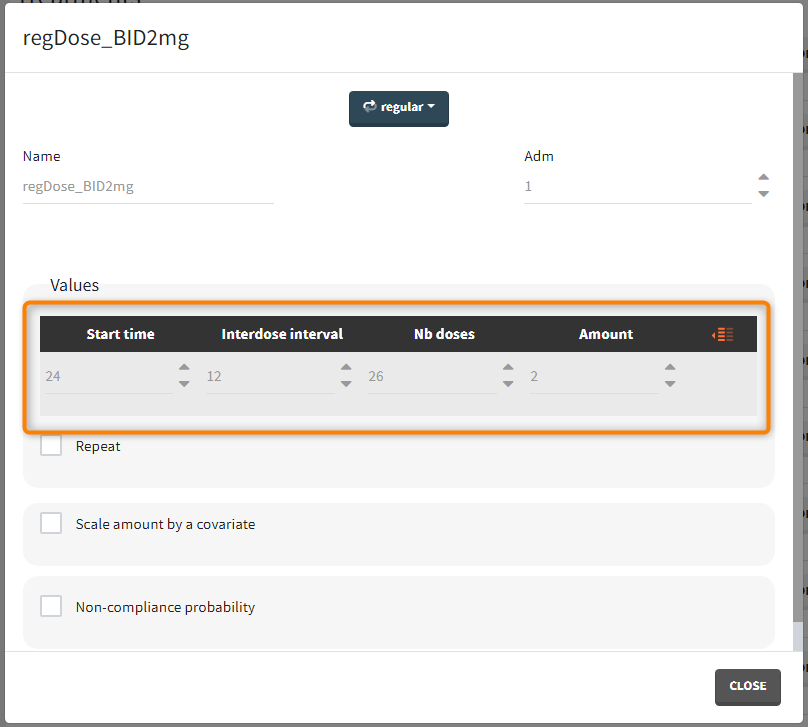This screenshot has height=727, width=808.
Task: Lower Nb doses using down arrow
Action: coord(508,384)
